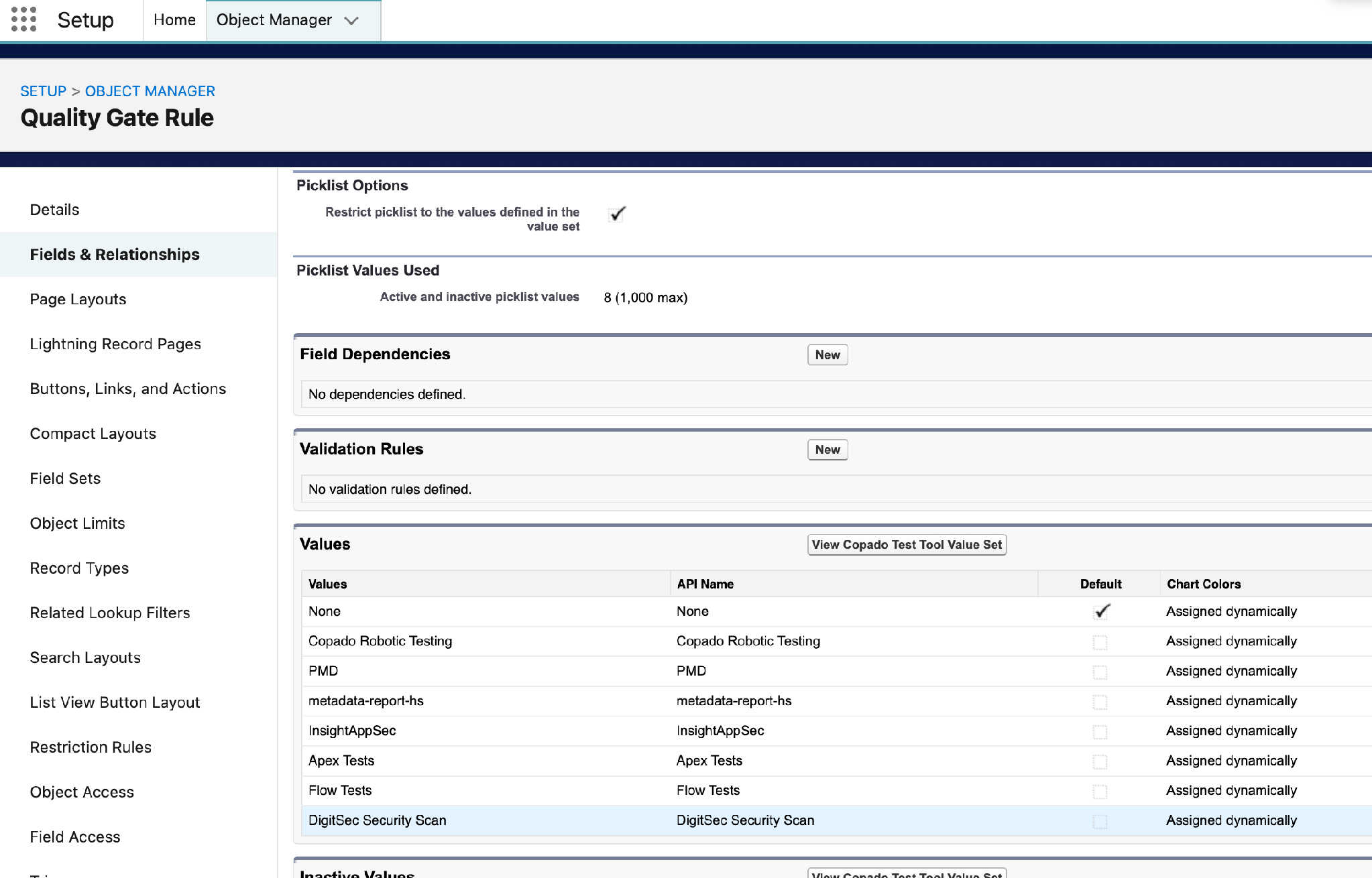Open List View Button Layout section
Image resolution: width=1372 pixels, height=878 pixels.
115,702
